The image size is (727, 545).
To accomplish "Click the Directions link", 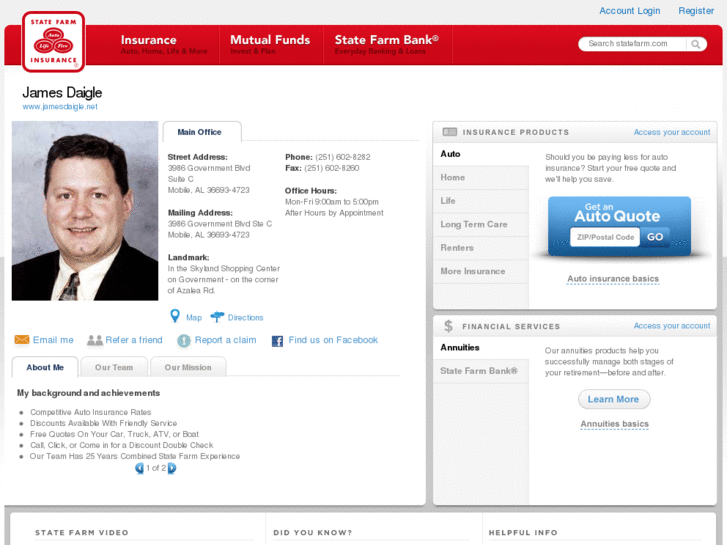I will click(245, 318).
